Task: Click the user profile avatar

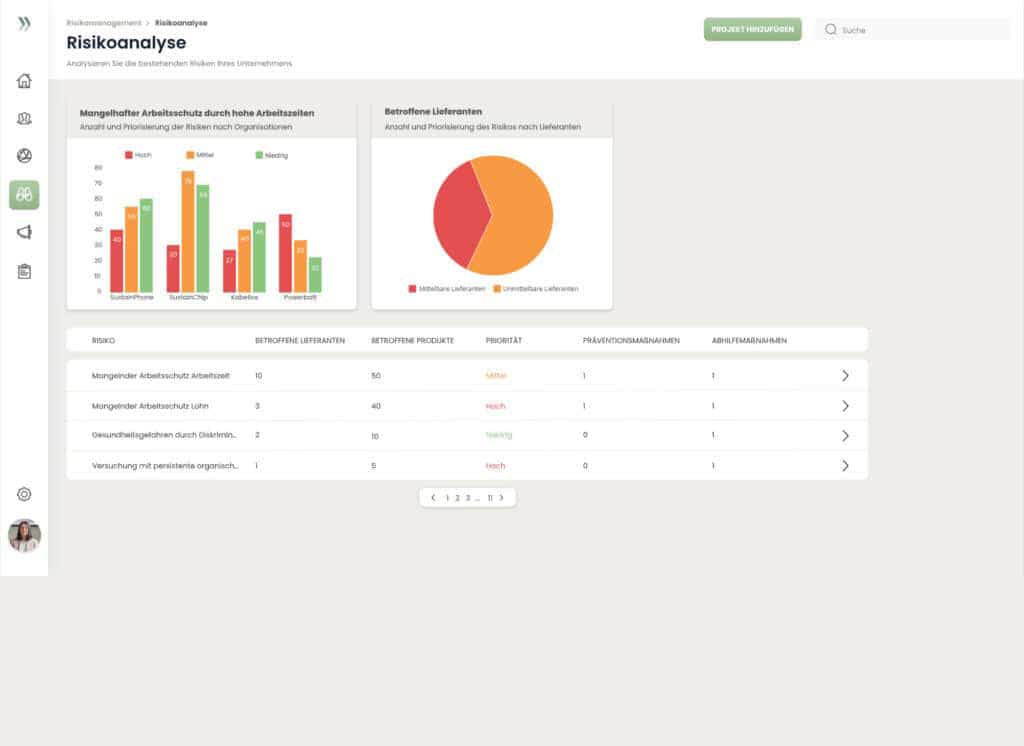Action: 24,536
